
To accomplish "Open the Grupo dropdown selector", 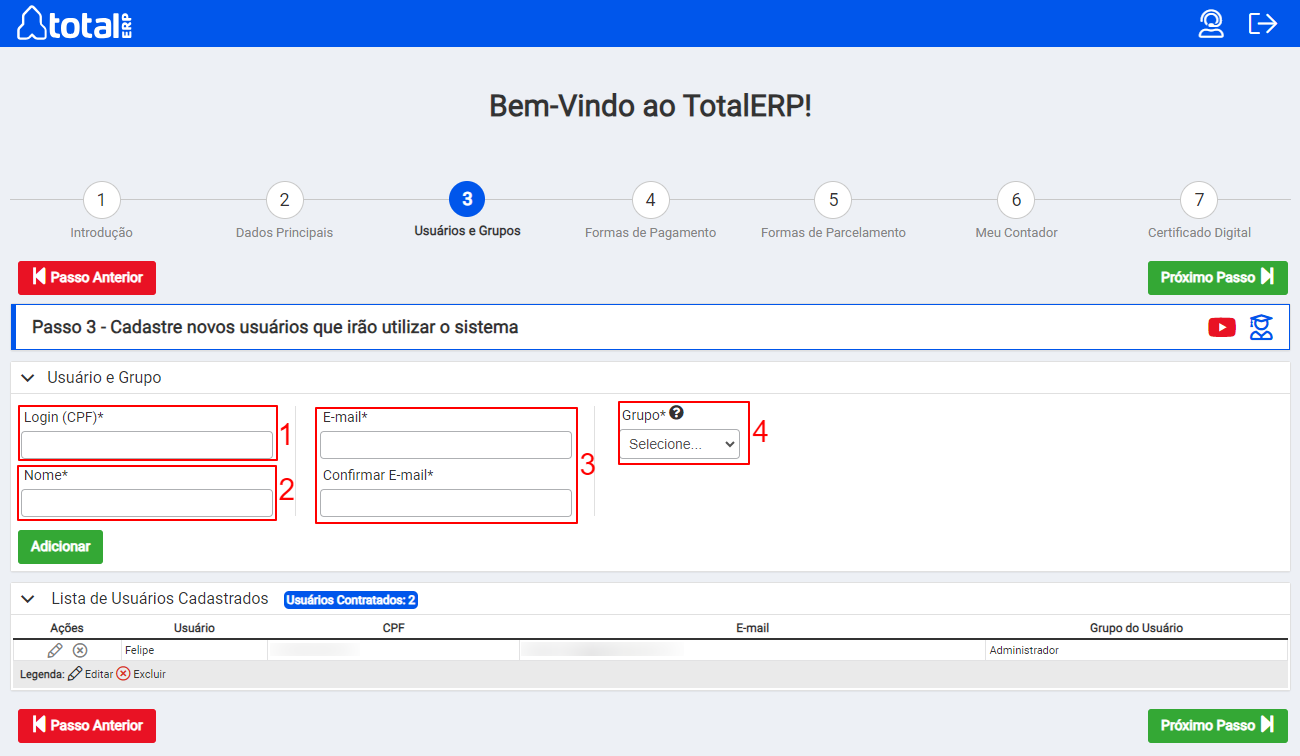I will (x=679, y=444).
